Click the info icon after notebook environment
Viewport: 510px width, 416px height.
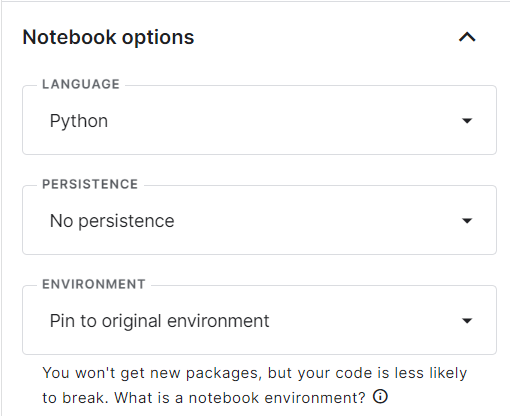[x=380, y=397]
